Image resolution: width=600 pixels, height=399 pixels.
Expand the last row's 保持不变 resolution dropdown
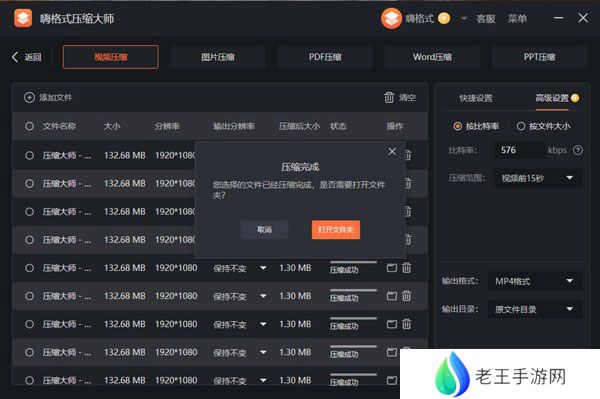(263, 381)
